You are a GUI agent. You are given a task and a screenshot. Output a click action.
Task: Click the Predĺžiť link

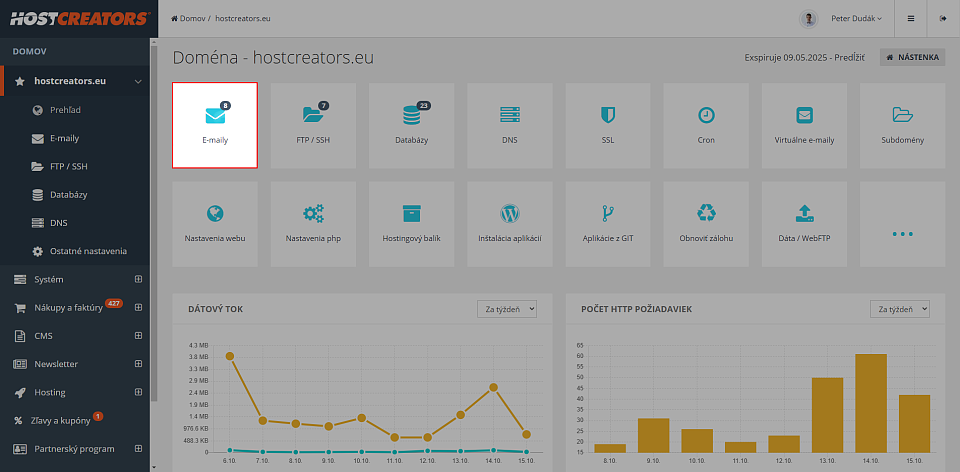click(x=850, y=58)
